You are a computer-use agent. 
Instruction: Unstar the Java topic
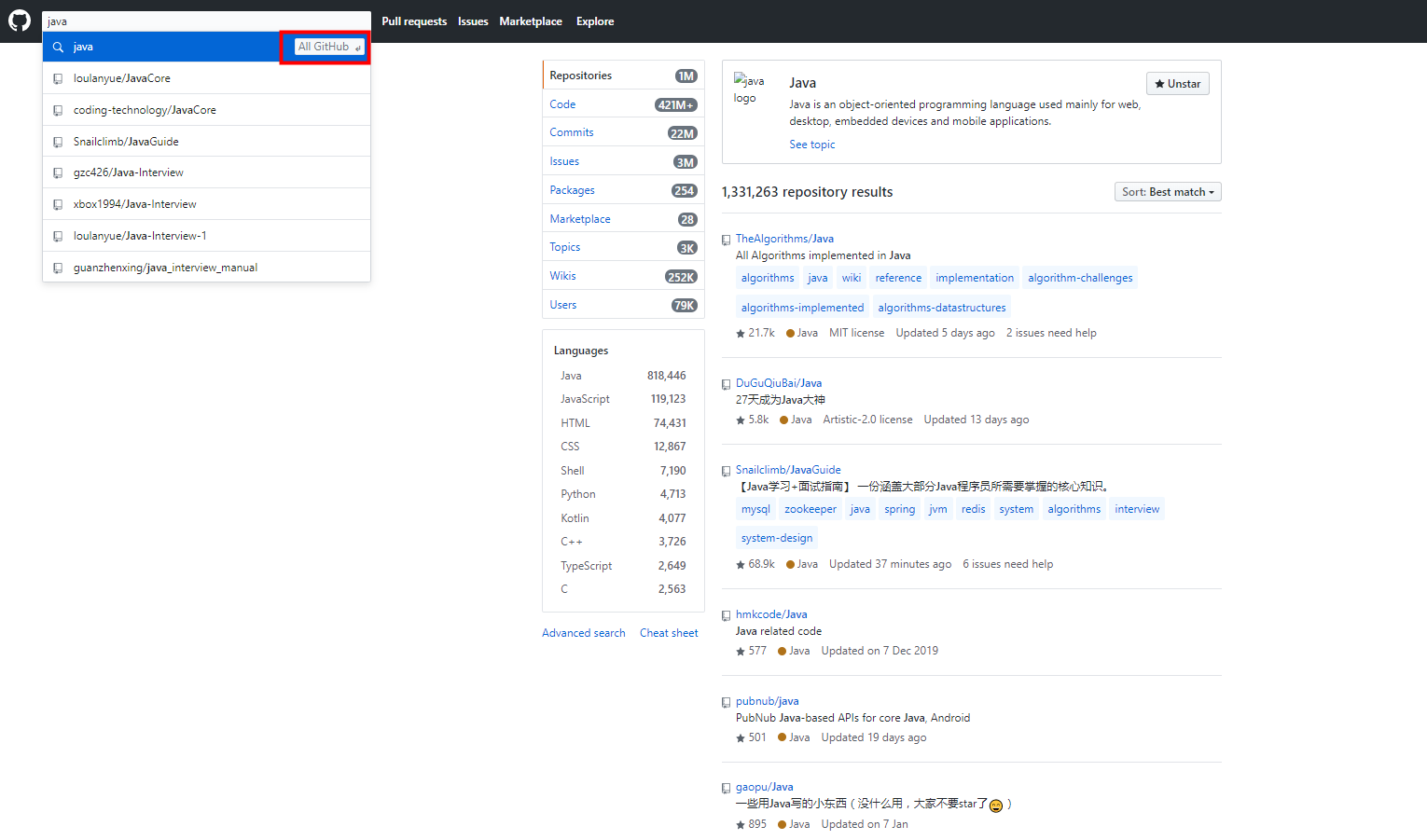(x=1178, y=84)
